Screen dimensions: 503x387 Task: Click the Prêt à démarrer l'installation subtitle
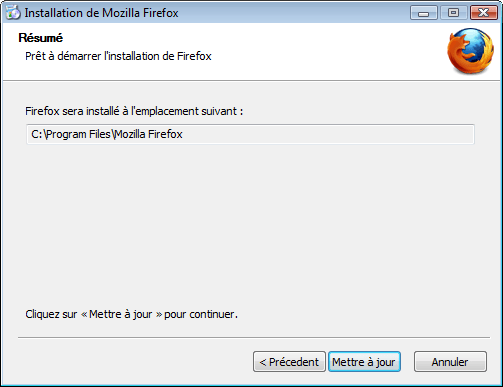(x=118, y=56)
